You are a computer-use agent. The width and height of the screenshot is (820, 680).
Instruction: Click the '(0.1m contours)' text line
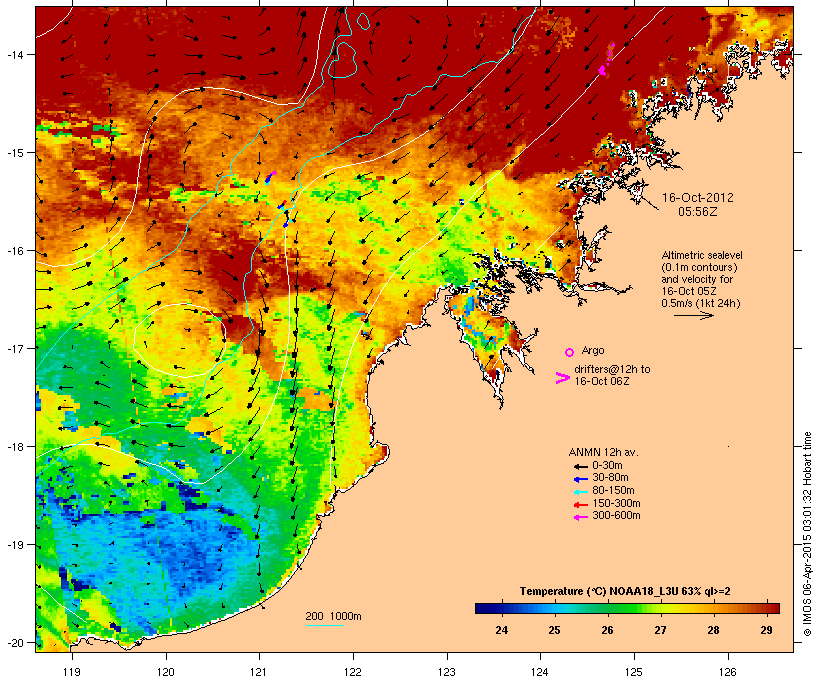(x=699, y=267)
